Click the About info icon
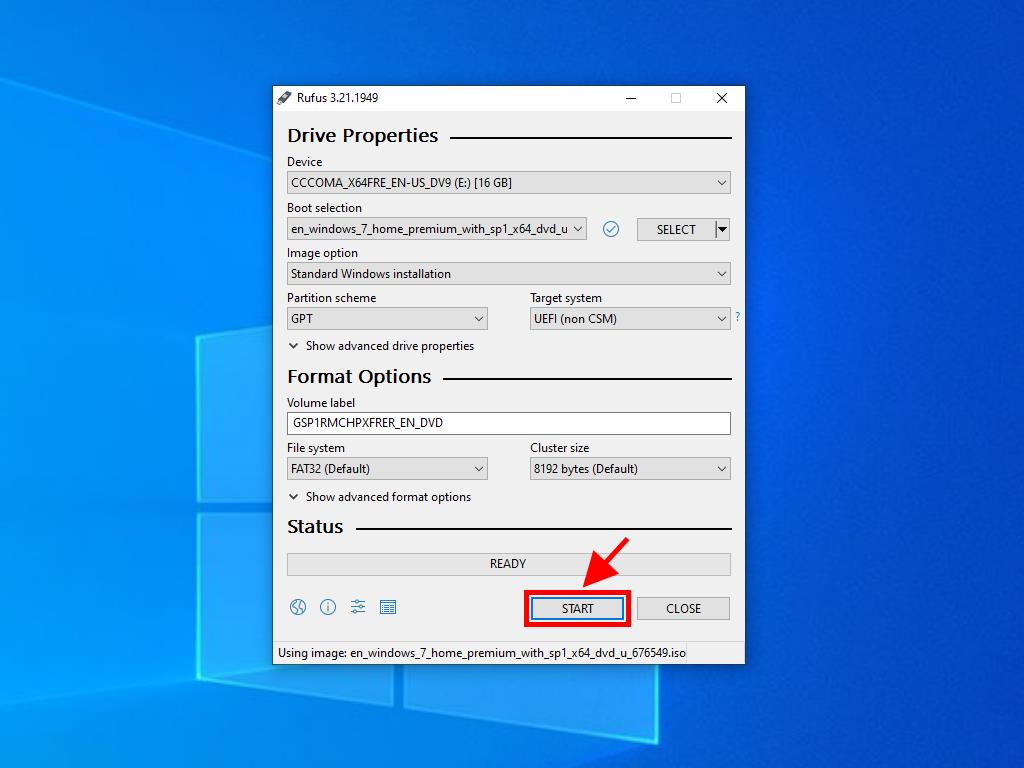This screenshot has height=768, width=1024. tap(327, 607)
